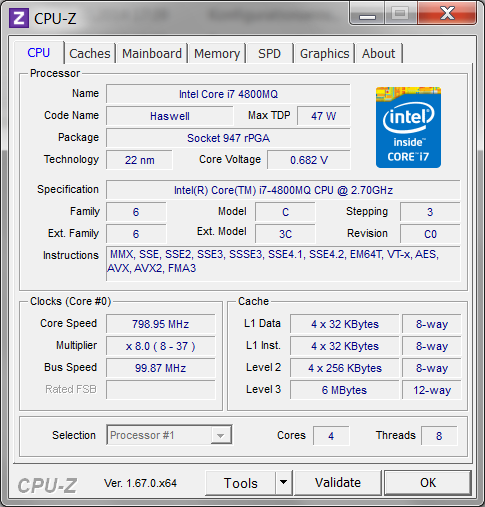Expand the Processor #1 selection combo box
485x507 pixels.
(169, 435)
